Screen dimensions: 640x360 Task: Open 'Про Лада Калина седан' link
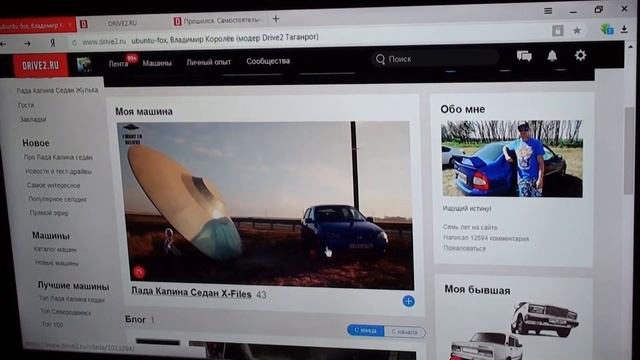tap(58, 157)
